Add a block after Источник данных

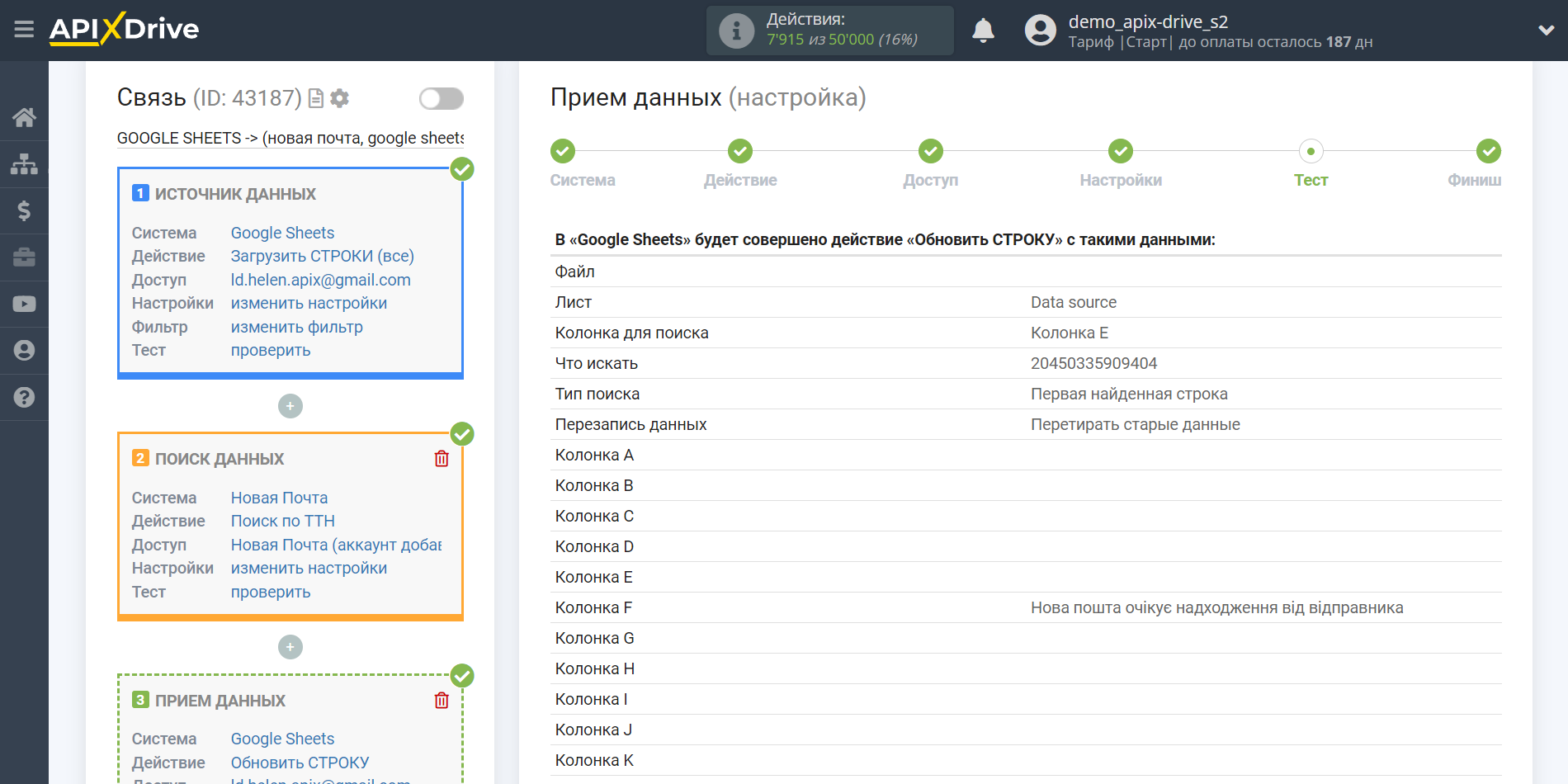click(290, 406)
